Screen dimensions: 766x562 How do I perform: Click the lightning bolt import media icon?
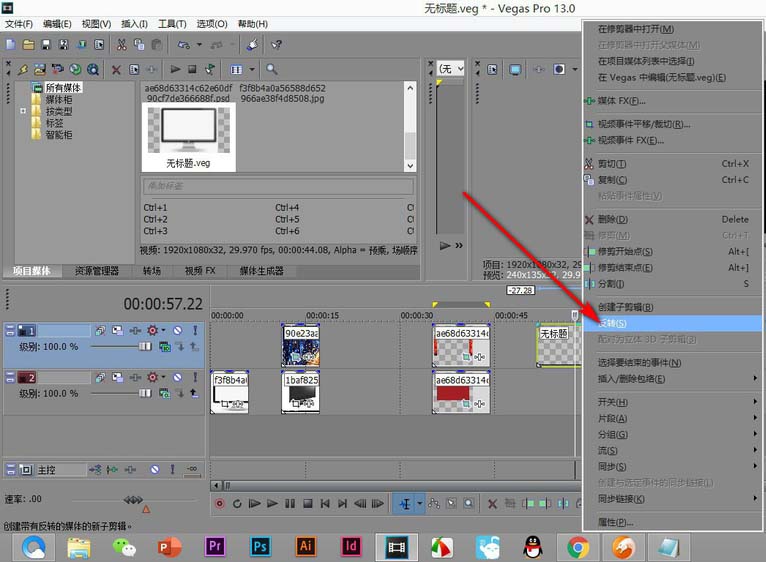(22, 70)
